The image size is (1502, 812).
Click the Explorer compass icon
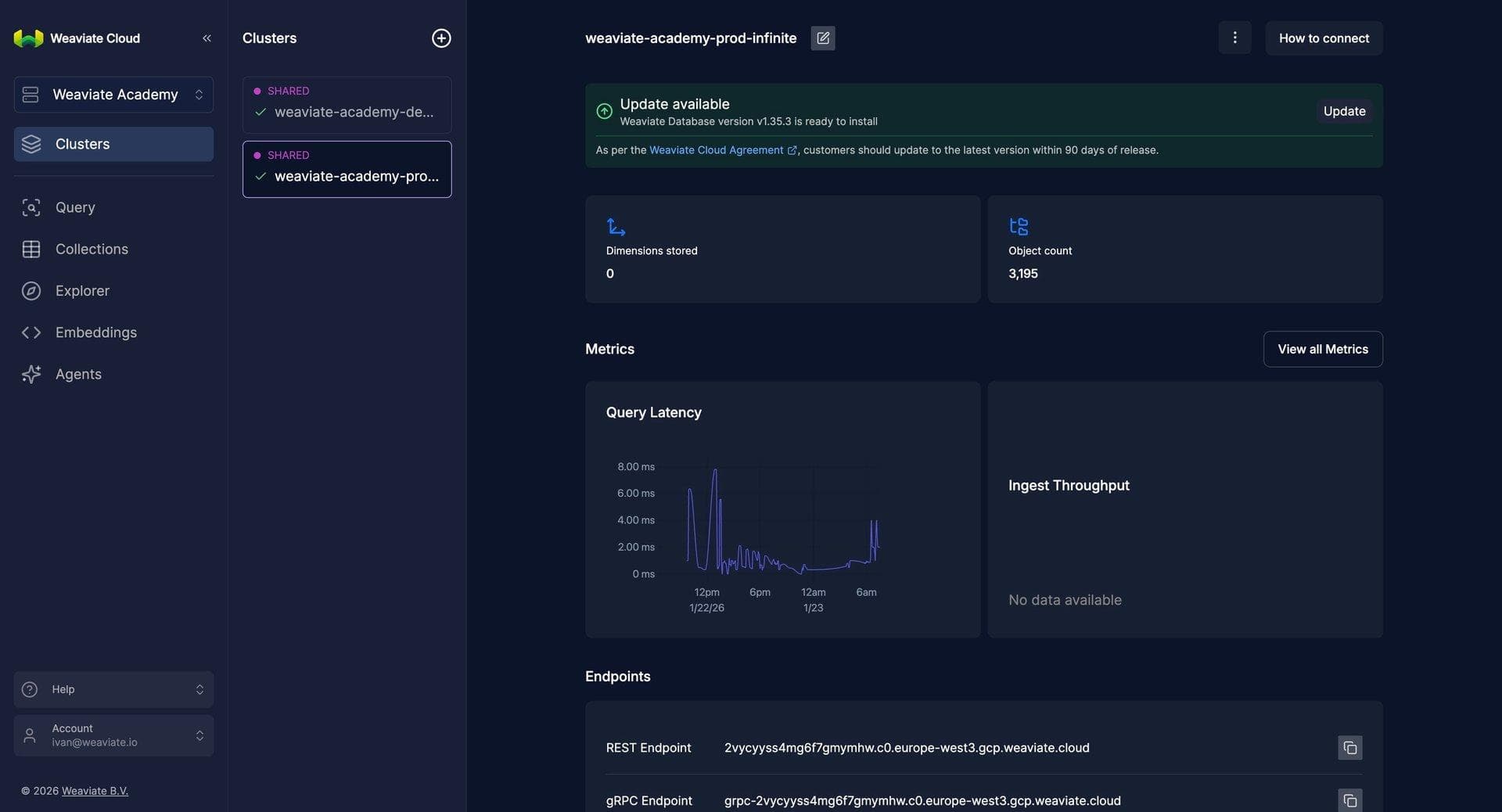pos(31,291)
